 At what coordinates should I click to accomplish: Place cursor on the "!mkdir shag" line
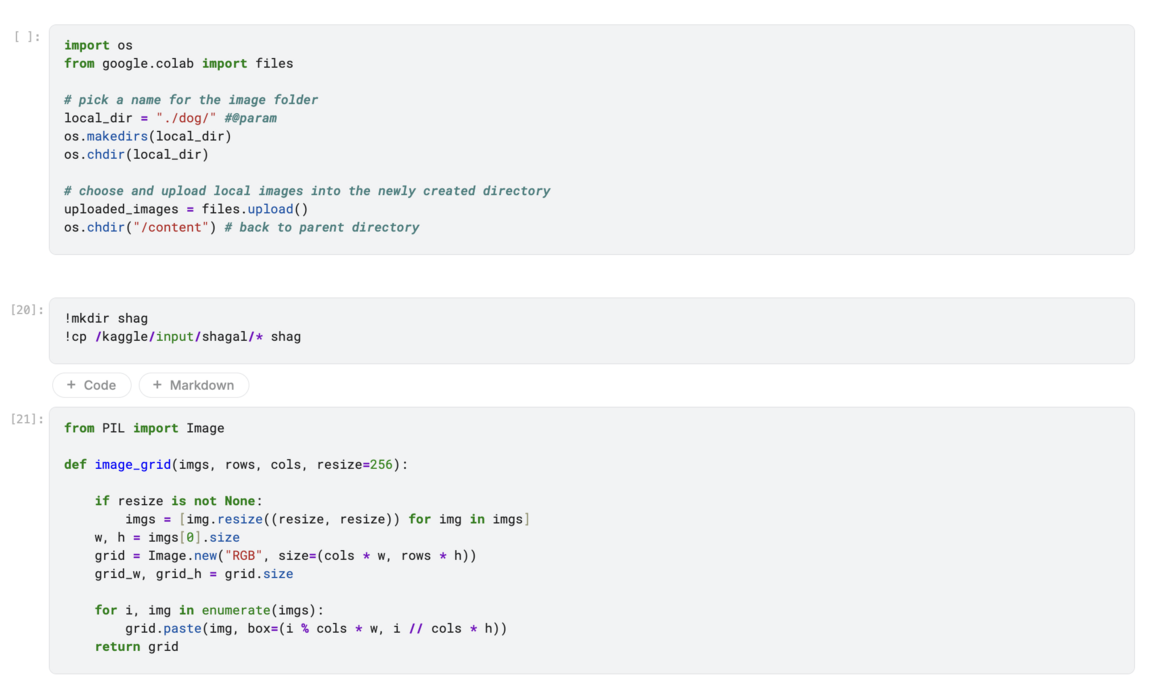(x=106, y=319)
